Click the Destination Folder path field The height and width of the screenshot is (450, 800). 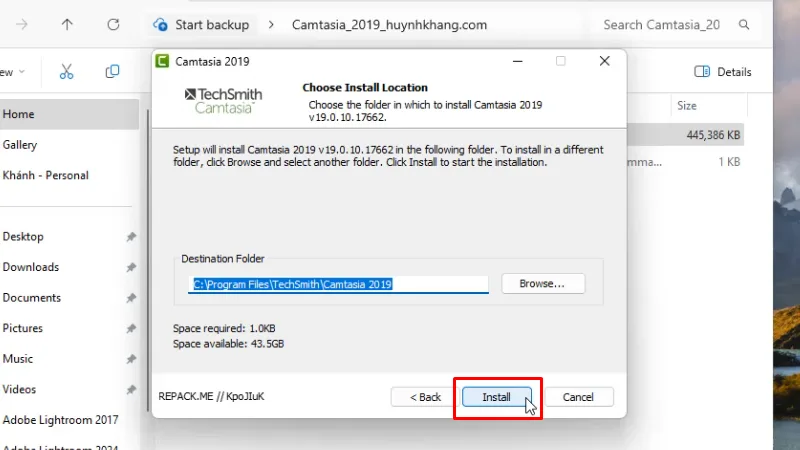click(338, 284)
